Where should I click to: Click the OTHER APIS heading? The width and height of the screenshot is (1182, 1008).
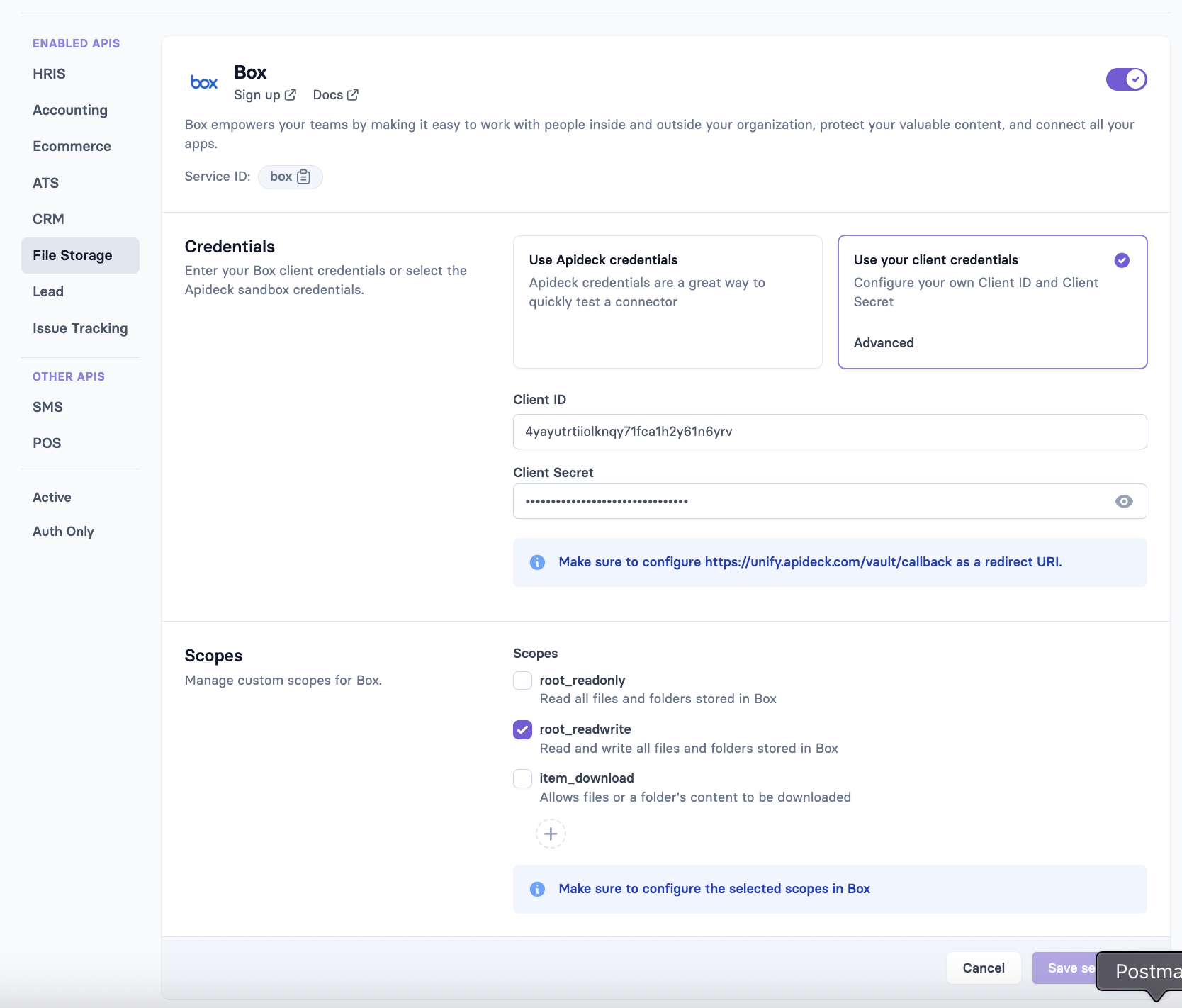(69, 376)
